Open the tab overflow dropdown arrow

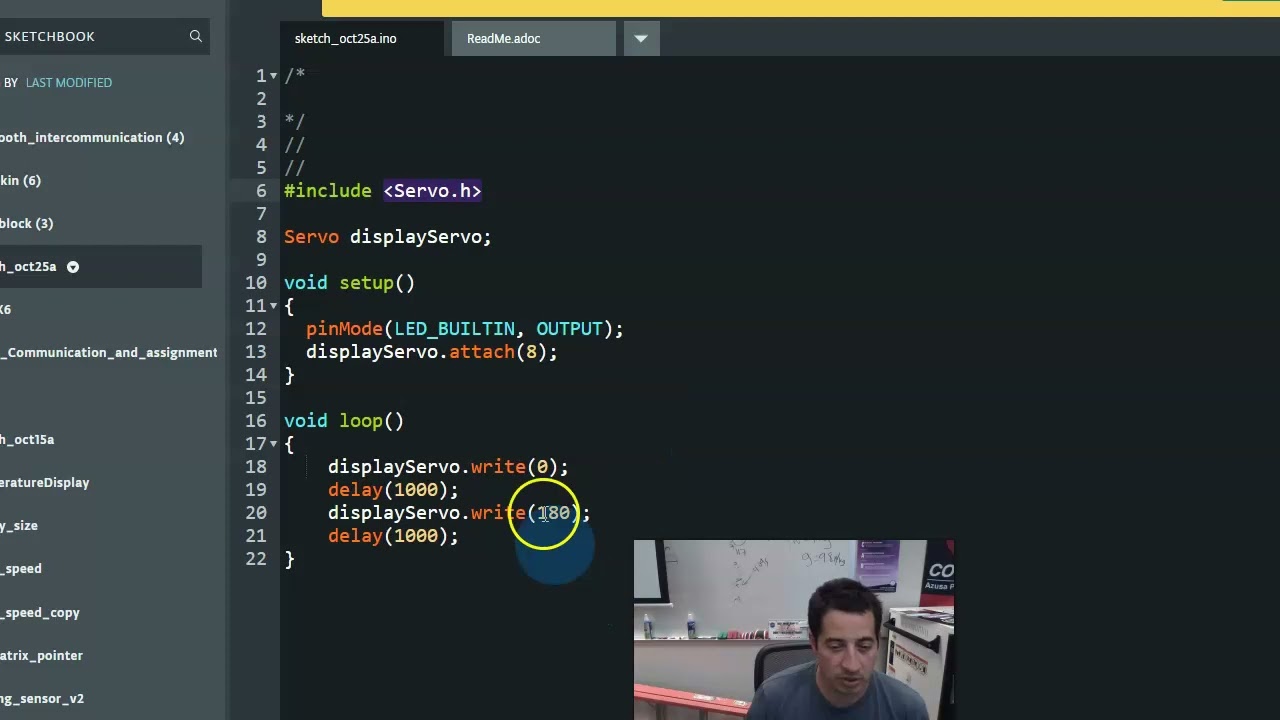[x=641, y=38]
